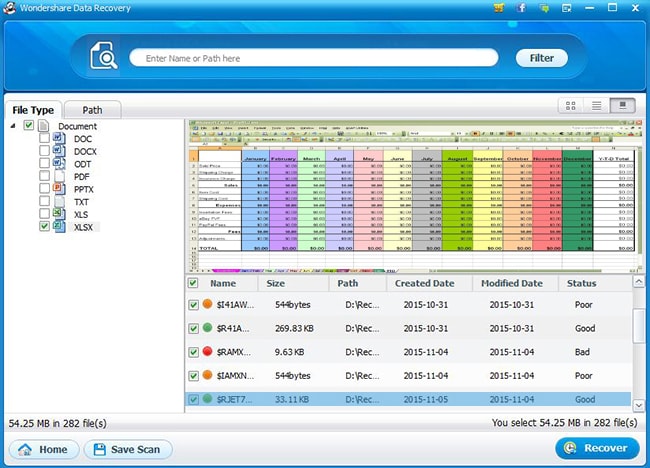The width and height of the screenshot is (650, 468).
Task: Sort by the Created Date column
Action: [429, 283]
